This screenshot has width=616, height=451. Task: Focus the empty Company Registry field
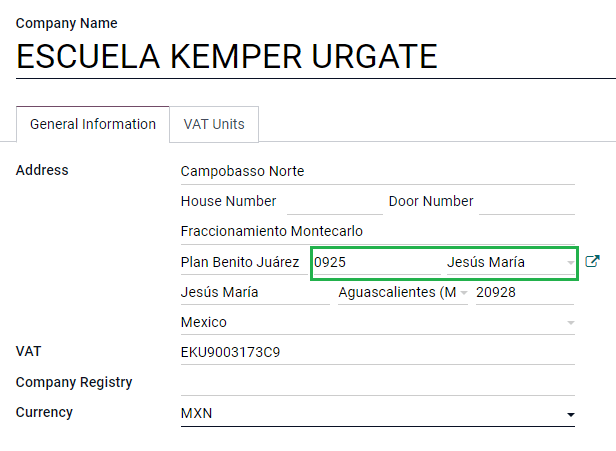point(377,383)
